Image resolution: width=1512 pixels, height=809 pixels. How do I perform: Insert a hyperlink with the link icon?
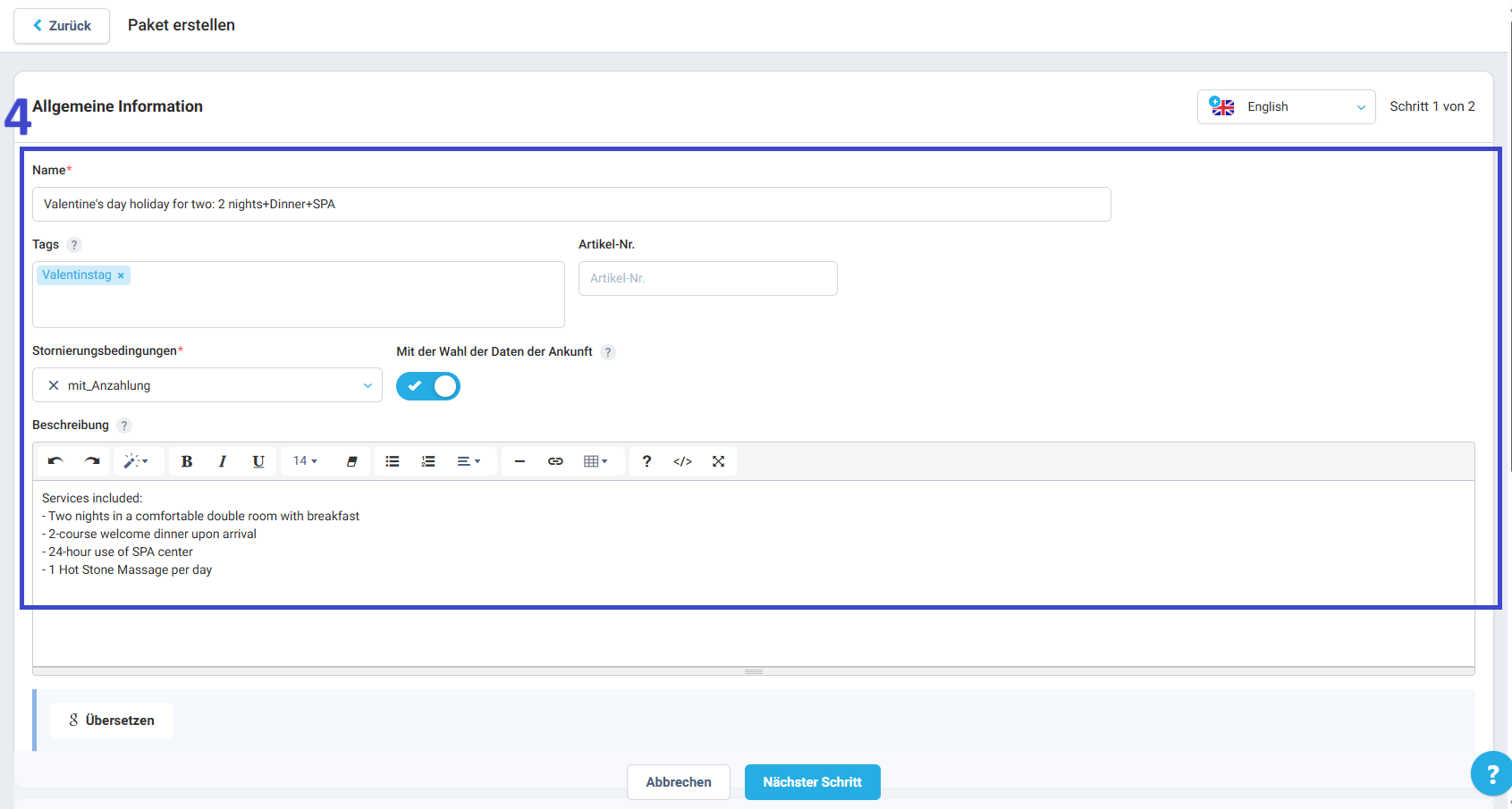(x=555, y=461)
